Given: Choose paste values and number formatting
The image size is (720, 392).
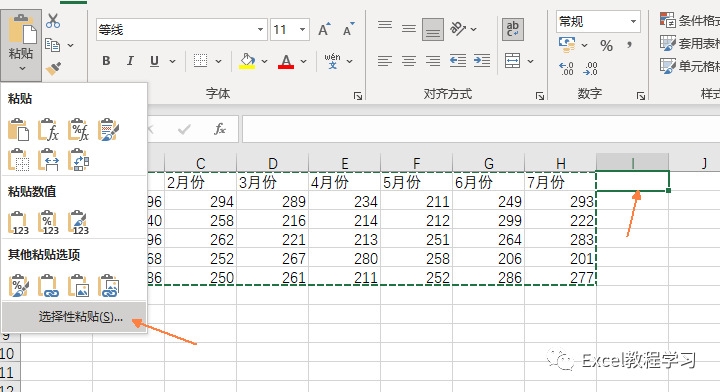Looking at the screenshot, I should click(x=48, y=223).
